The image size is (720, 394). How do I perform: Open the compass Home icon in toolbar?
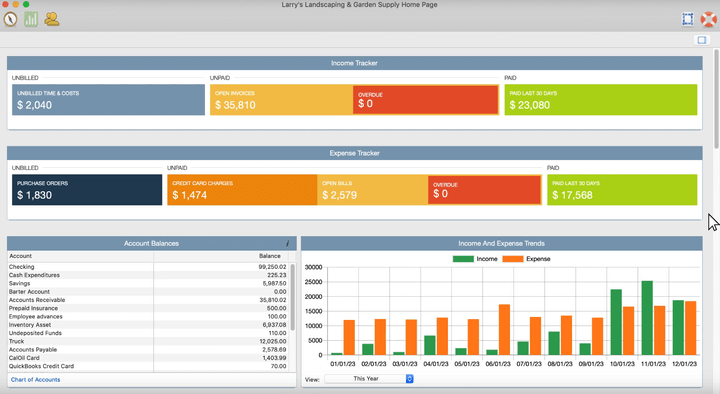[x=10, y=19]
